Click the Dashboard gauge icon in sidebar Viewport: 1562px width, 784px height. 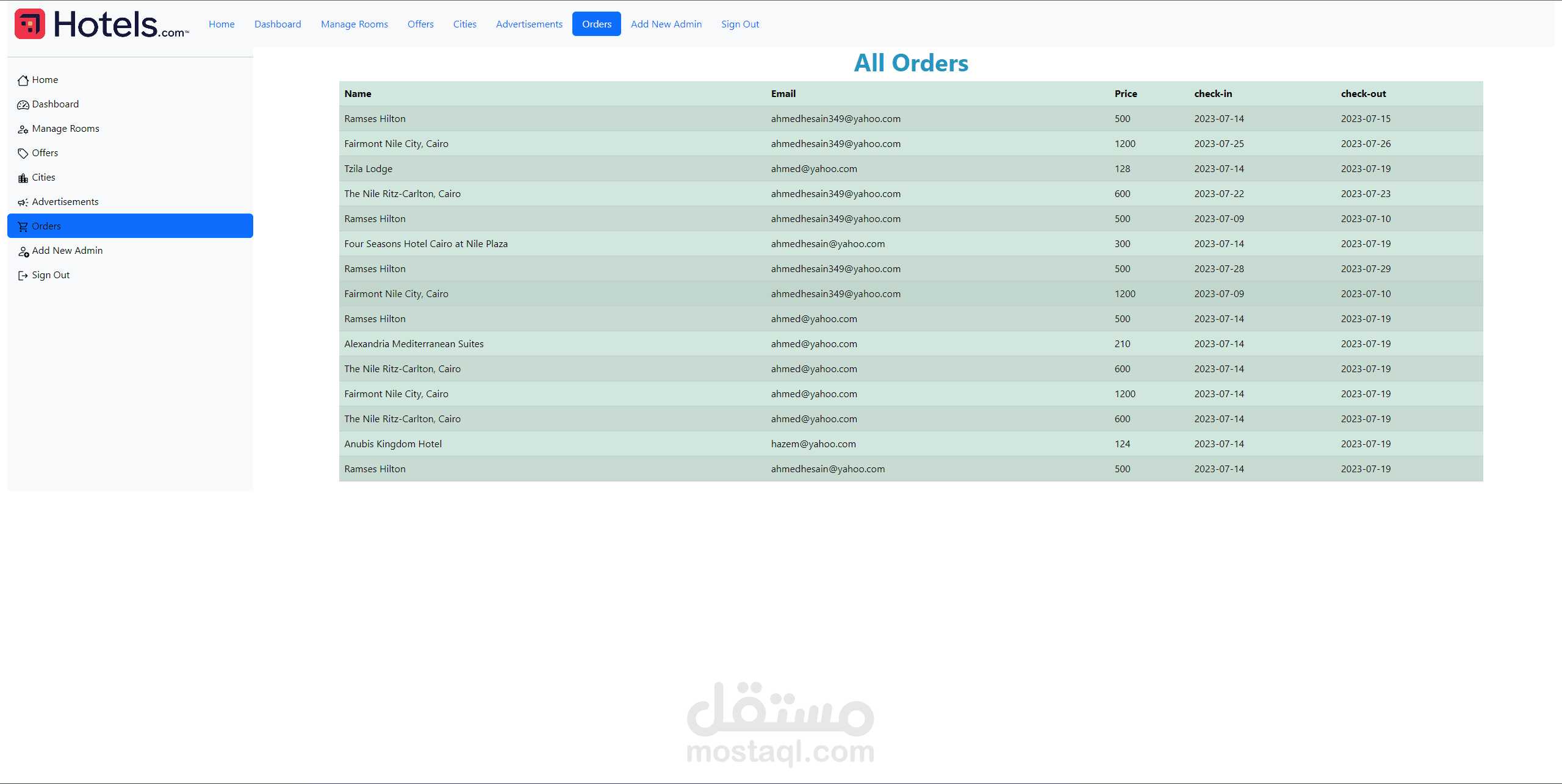pos(23,105)
